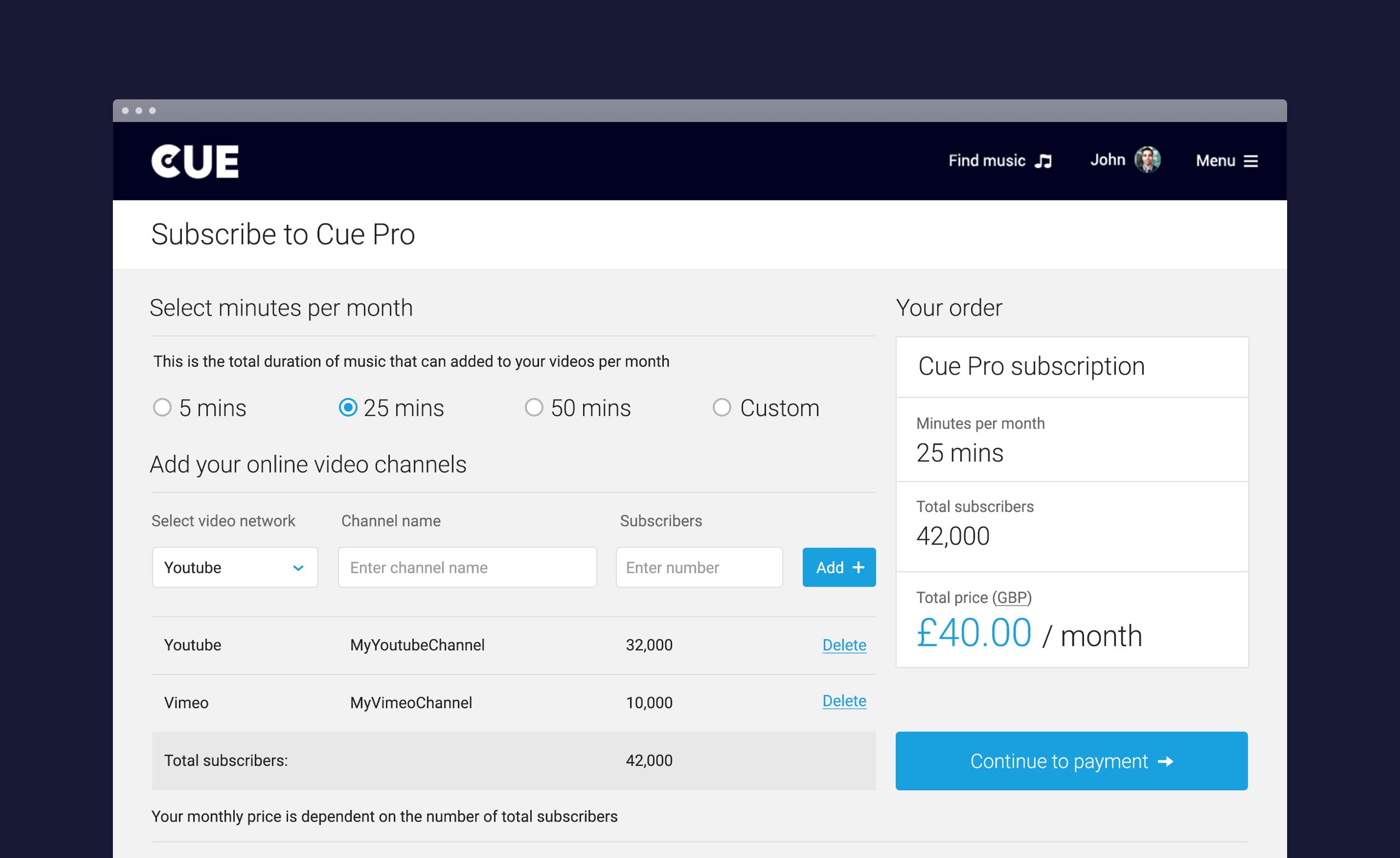Click the arrow on Continue to payment
Image resolution: width=1400 pixels, height=858 pixels.
1165,761
